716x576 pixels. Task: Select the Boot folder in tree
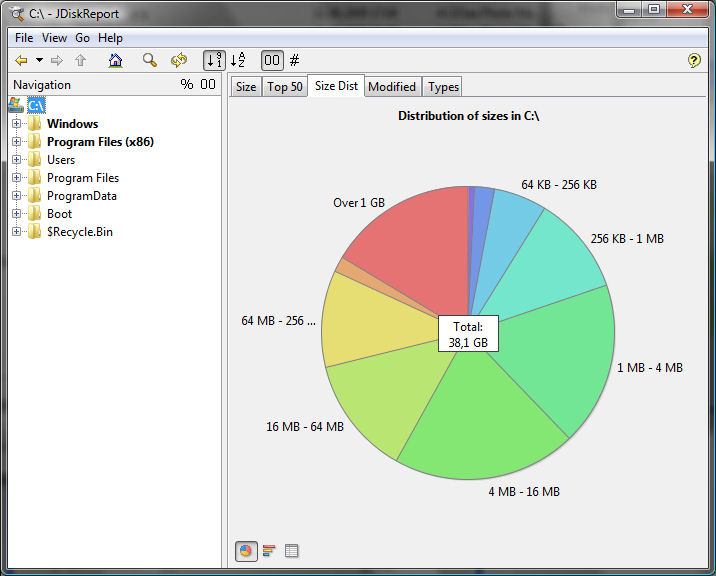coord(59,213)
